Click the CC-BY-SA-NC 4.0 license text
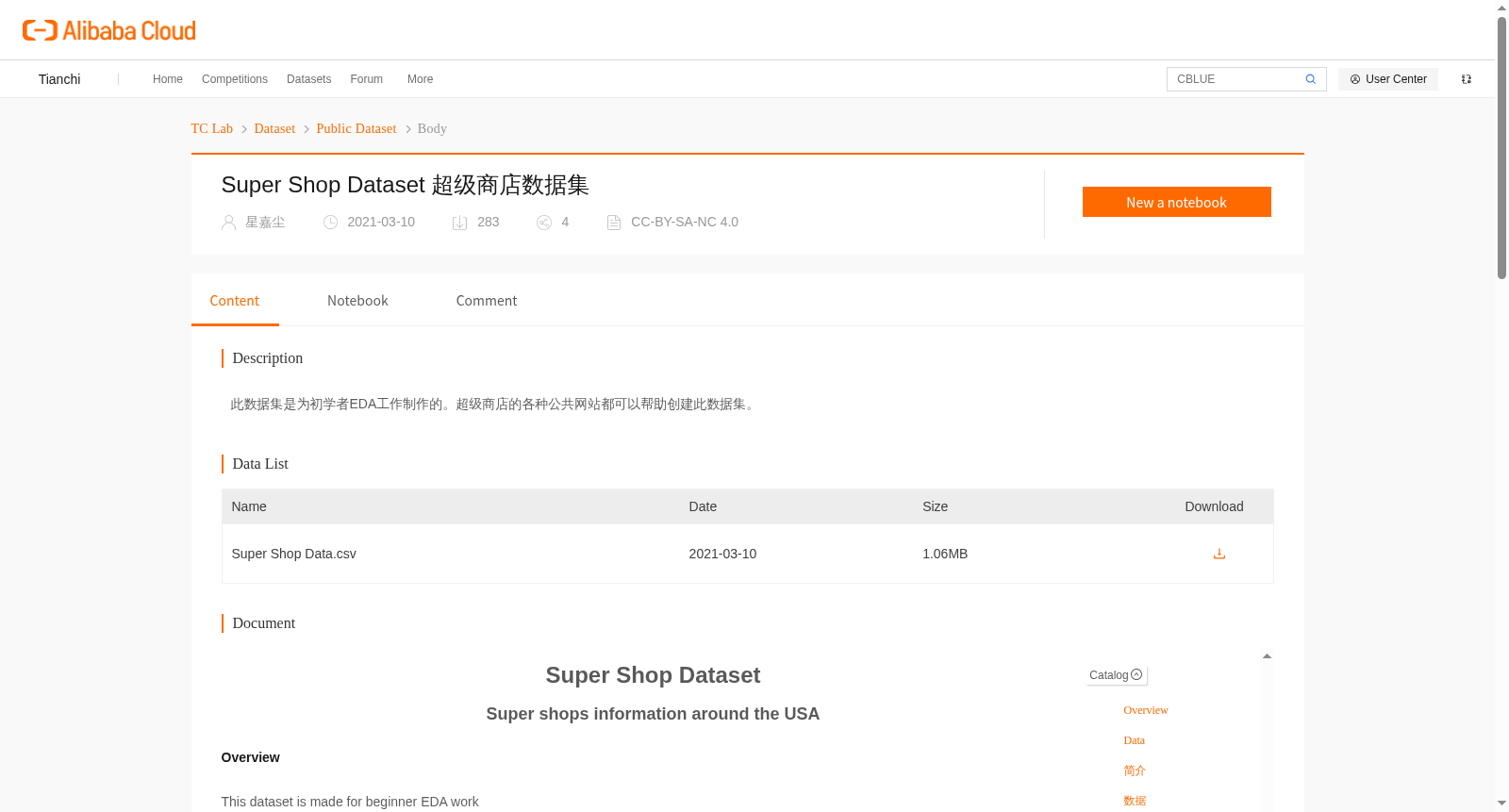Screen dimensions: 1509x812 685,223
